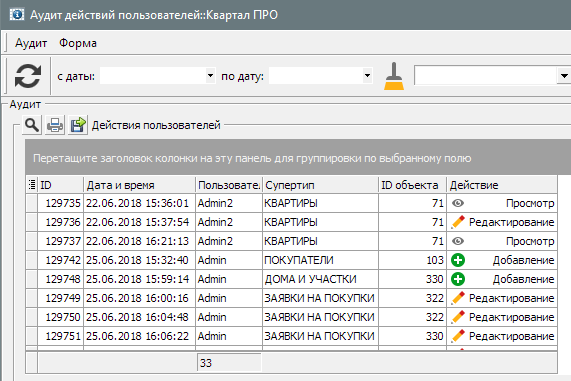Open the Аудит menu
571x381 pixels.
31,43
